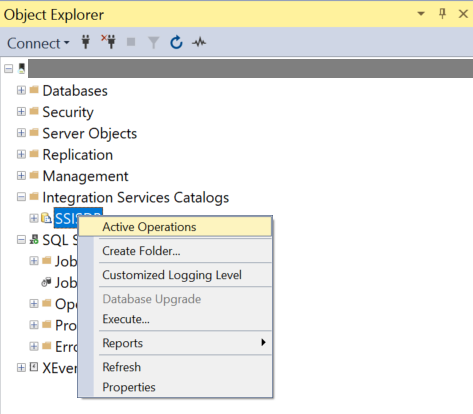
Task: Click the Server Objects folder icon
Action: tap(34, 132)
